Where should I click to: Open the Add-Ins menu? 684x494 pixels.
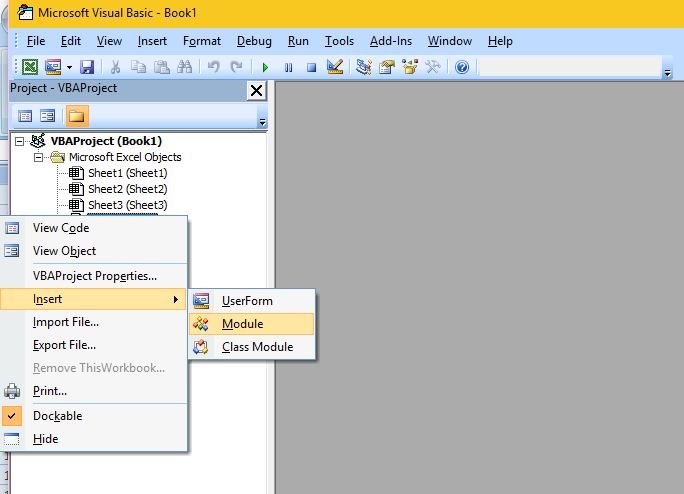coord(390,41)
